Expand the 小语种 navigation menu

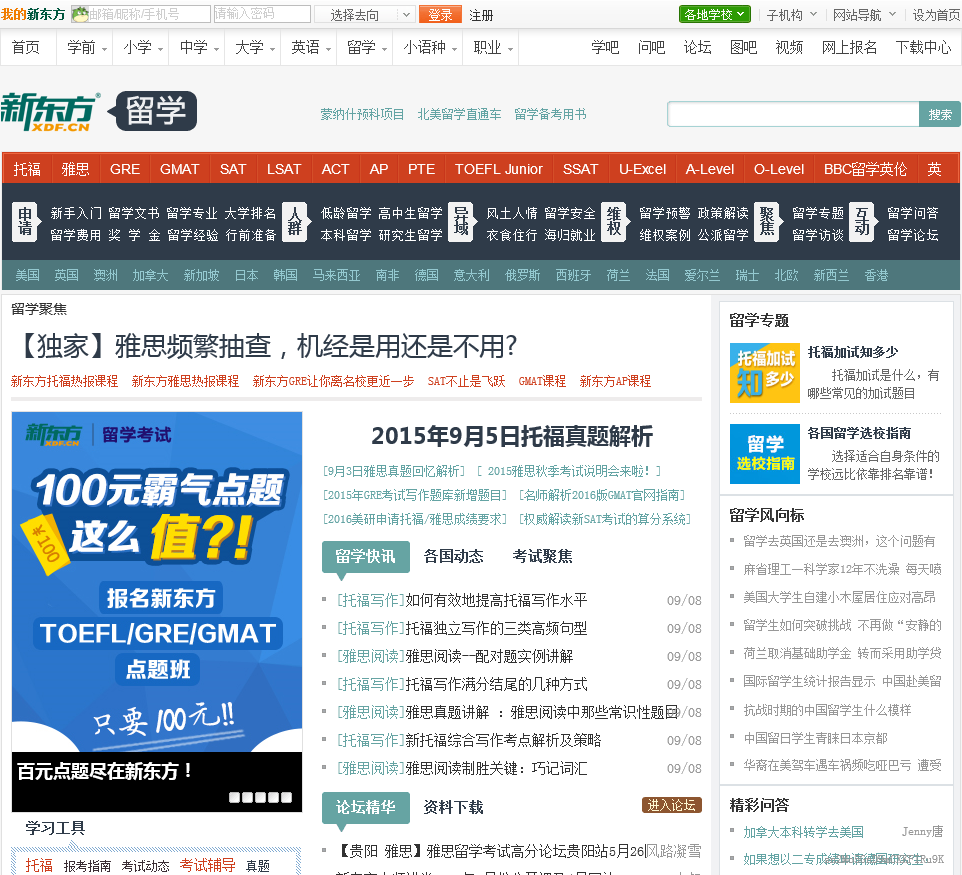(429, 47)
